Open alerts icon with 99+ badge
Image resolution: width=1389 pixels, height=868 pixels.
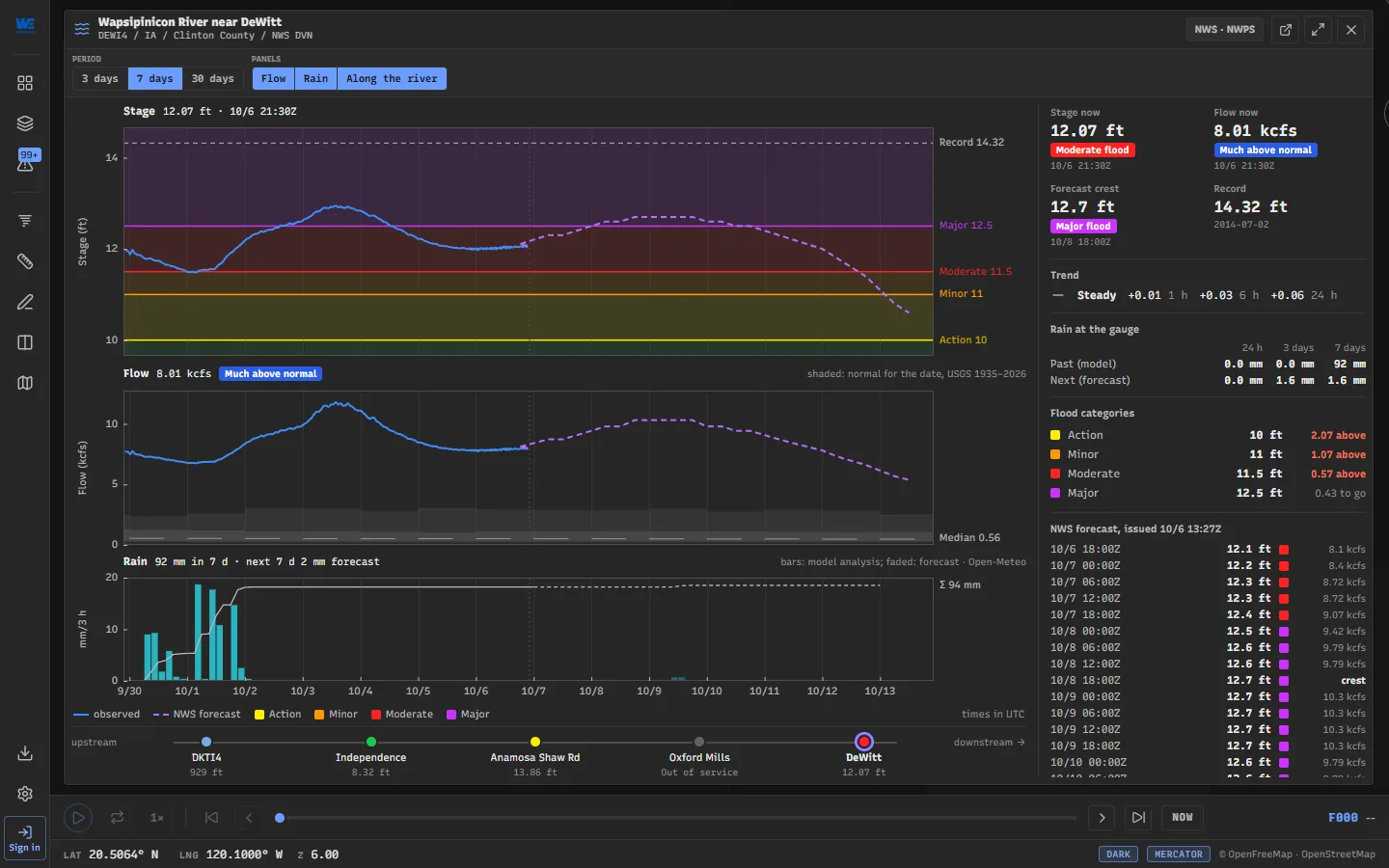pos(26,161)
